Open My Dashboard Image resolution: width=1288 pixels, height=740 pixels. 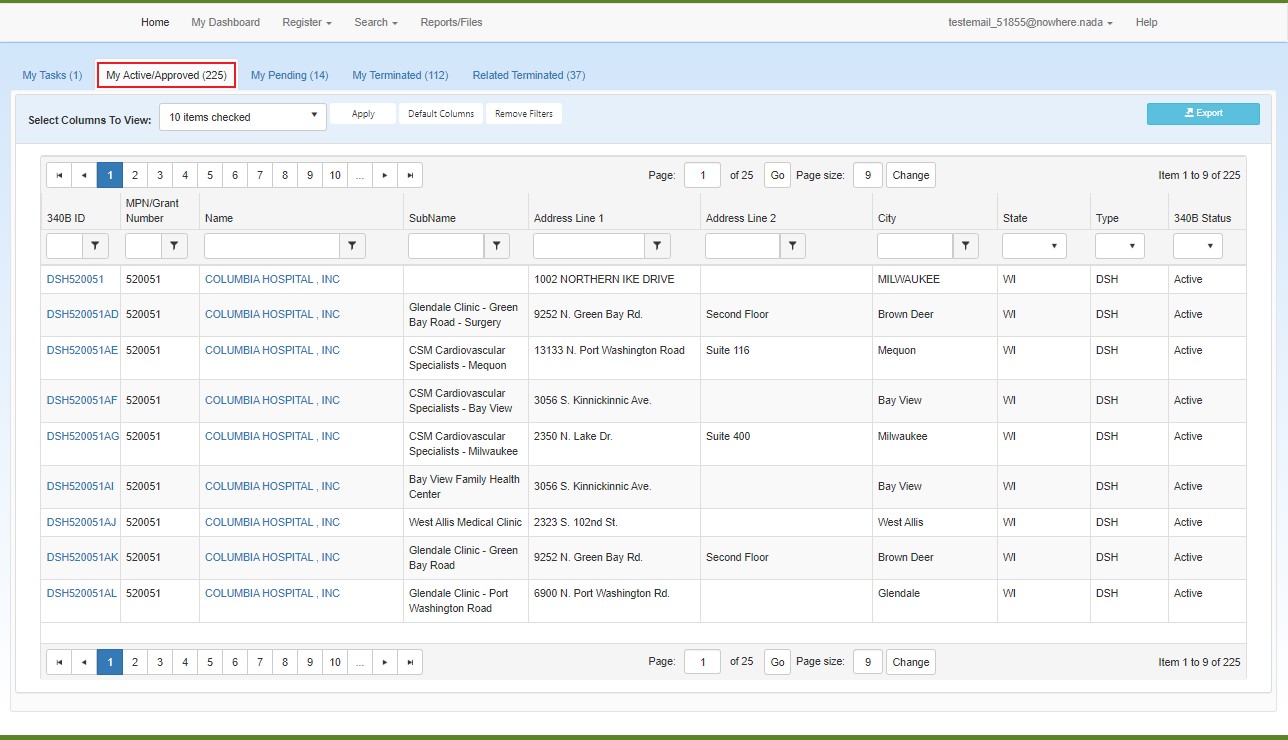click(226, 22)
